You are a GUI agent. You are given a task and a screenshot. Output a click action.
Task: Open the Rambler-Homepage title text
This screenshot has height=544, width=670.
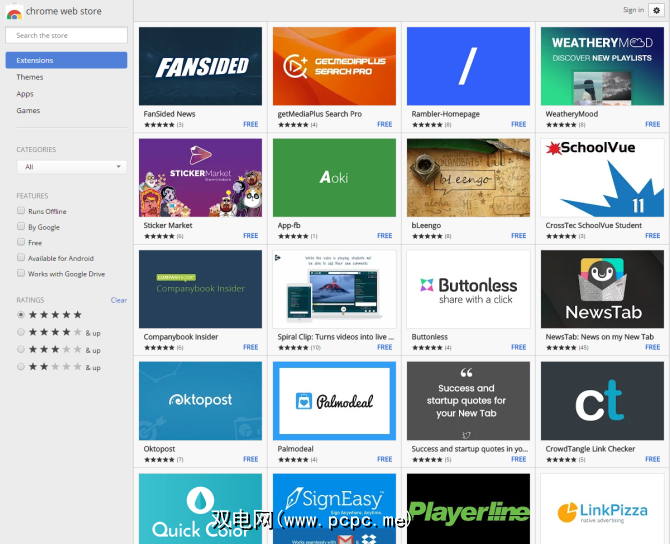(x=446, y=114)
